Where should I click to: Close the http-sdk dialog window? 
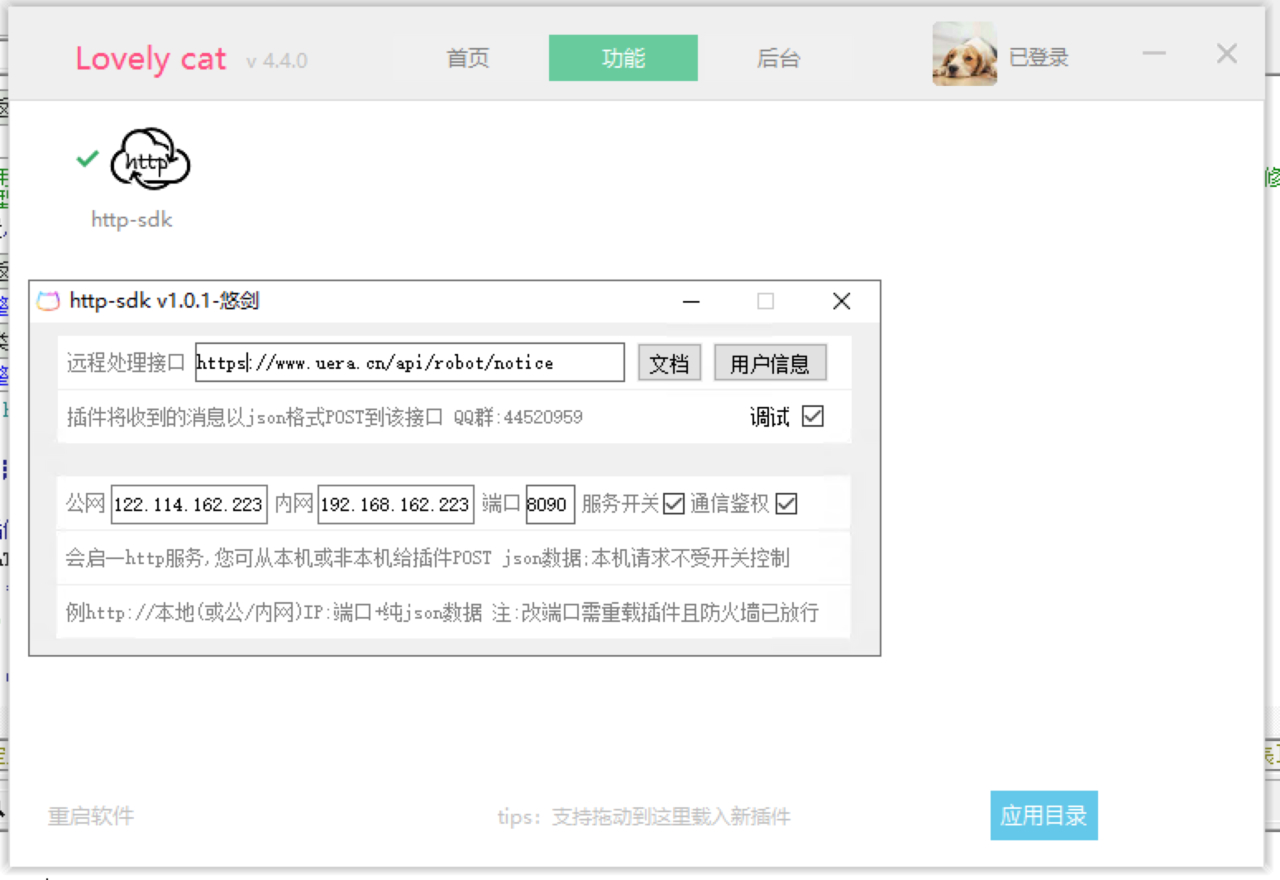coord(842,301)
